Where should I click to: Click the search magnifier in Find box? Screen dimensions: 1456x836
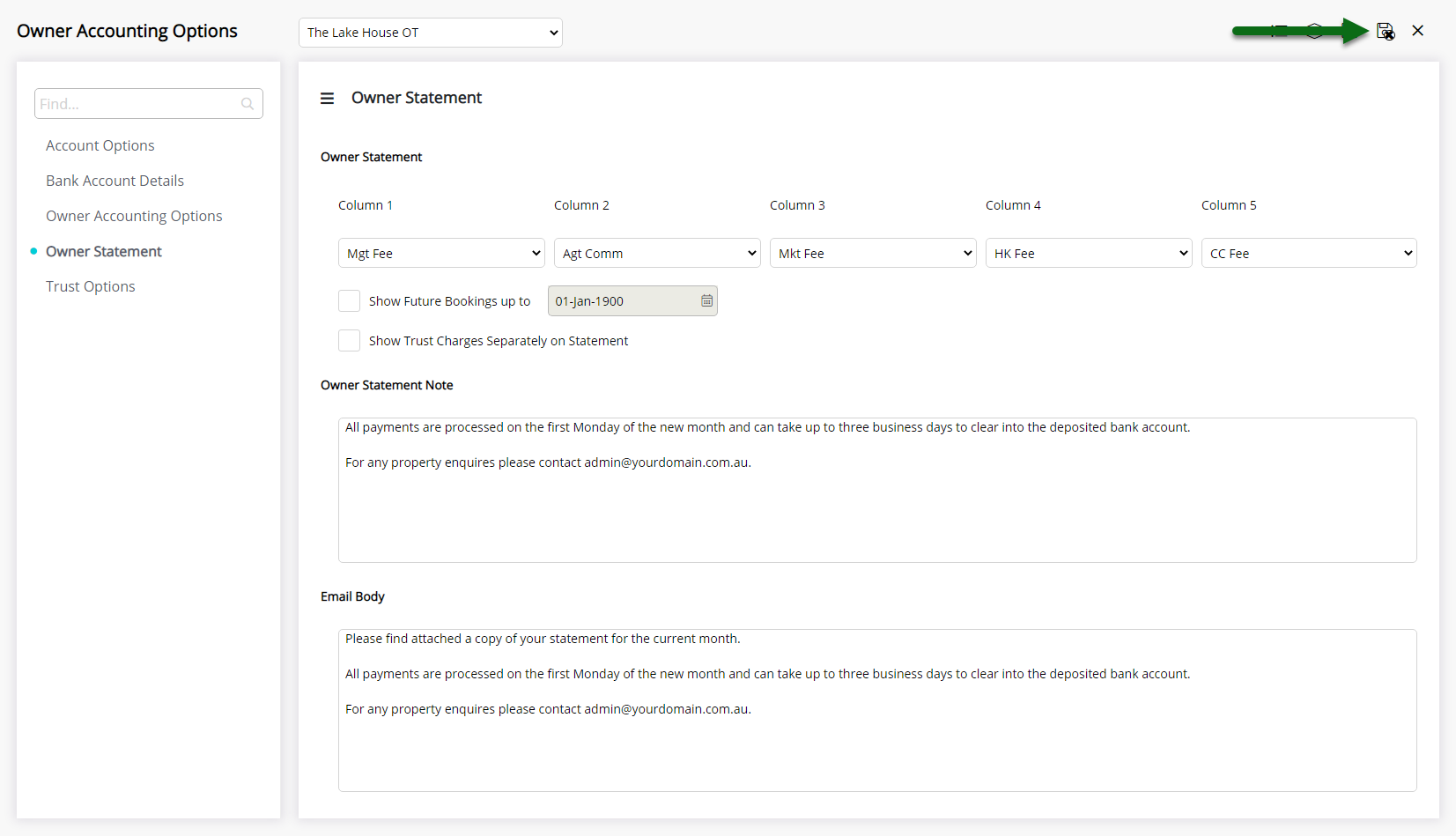[x=248, y=104]
